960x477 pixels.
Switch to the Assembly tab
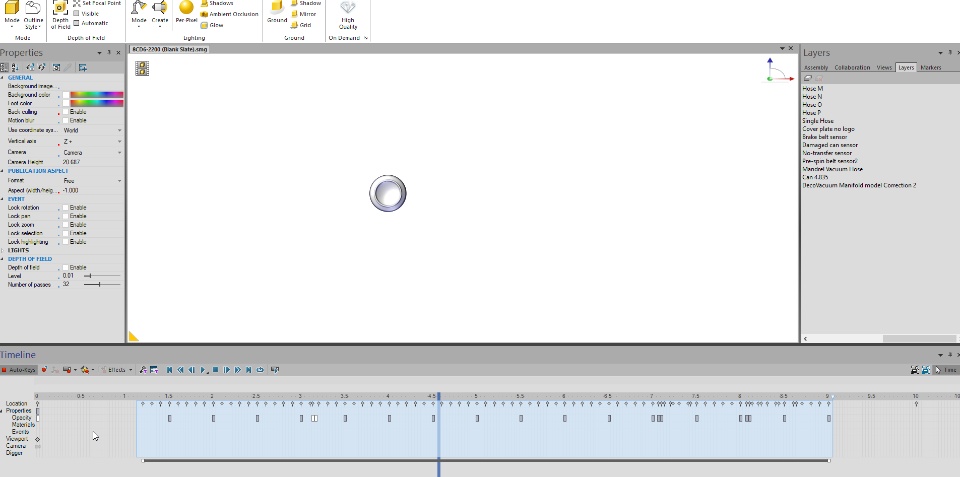[816, 67]
